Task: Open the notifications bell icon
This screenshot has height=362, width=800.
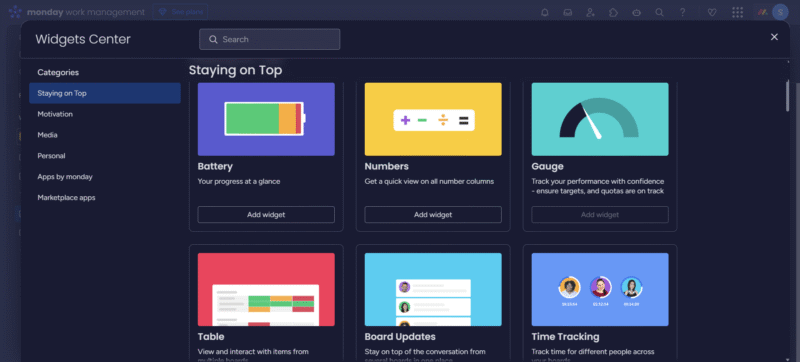Action: pos(544,13)
